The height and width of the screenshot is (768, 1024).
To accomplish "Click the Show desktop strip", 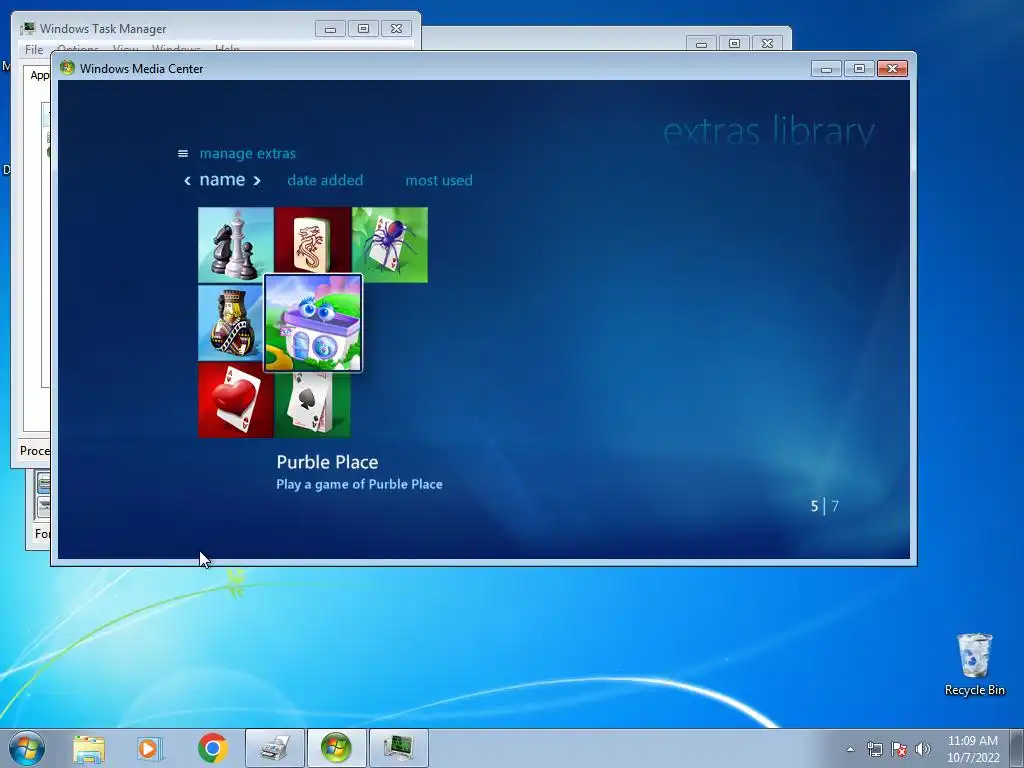I will pyautogui.click(x=1017, y=749).
